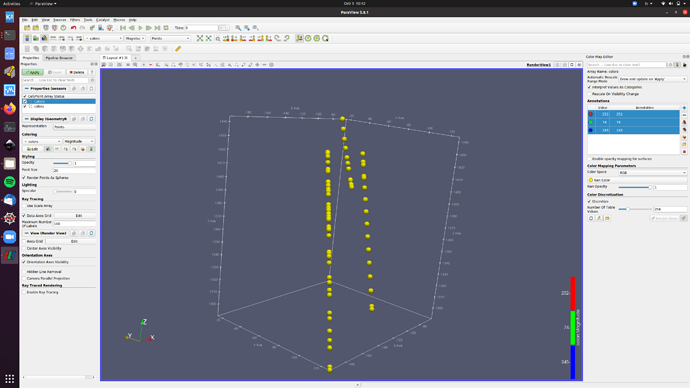
Task: Click the Open file folder icon
Action: [27, 28]
